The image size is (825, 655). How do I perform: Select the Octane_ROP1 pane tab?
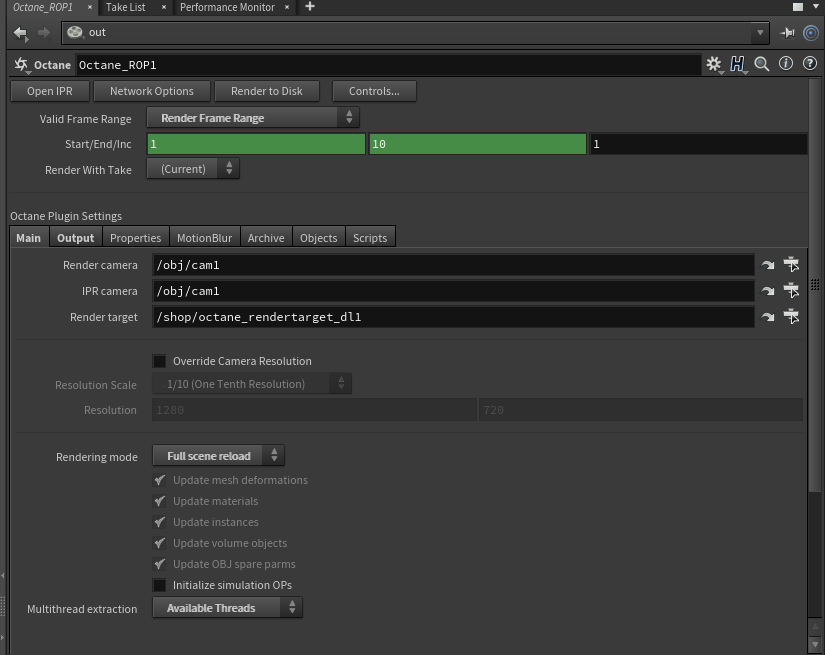[x=43, y=7]
